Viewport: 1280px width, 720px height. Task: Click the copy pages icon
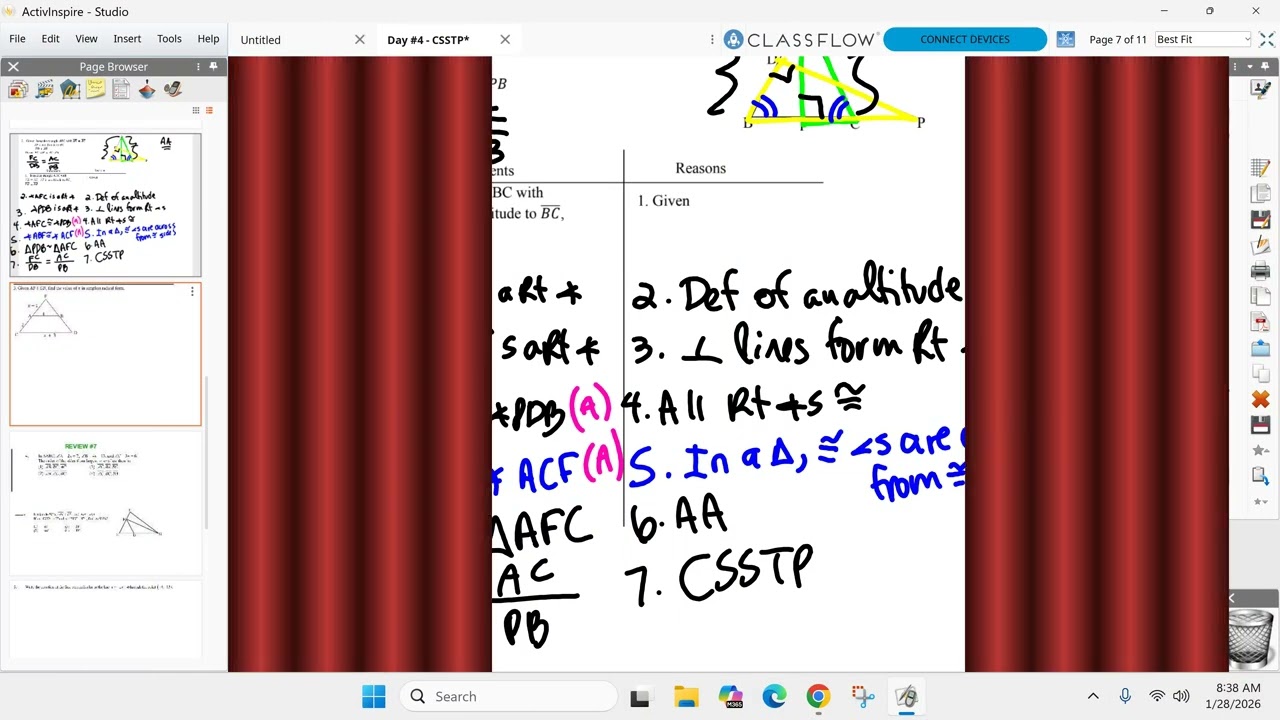[x=1260, y=374]
